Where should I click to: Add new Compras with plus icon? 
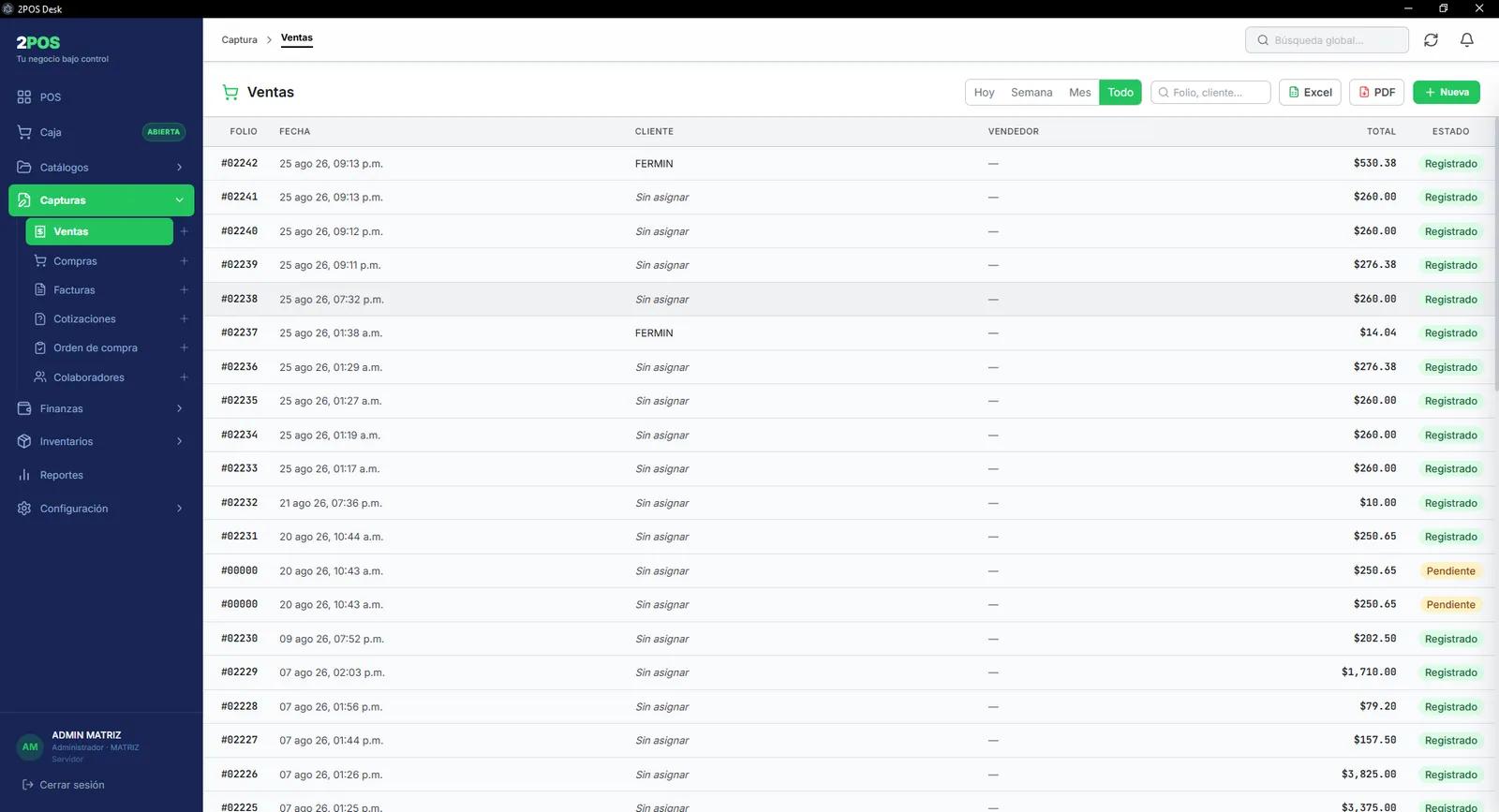(x=184, y=261)
